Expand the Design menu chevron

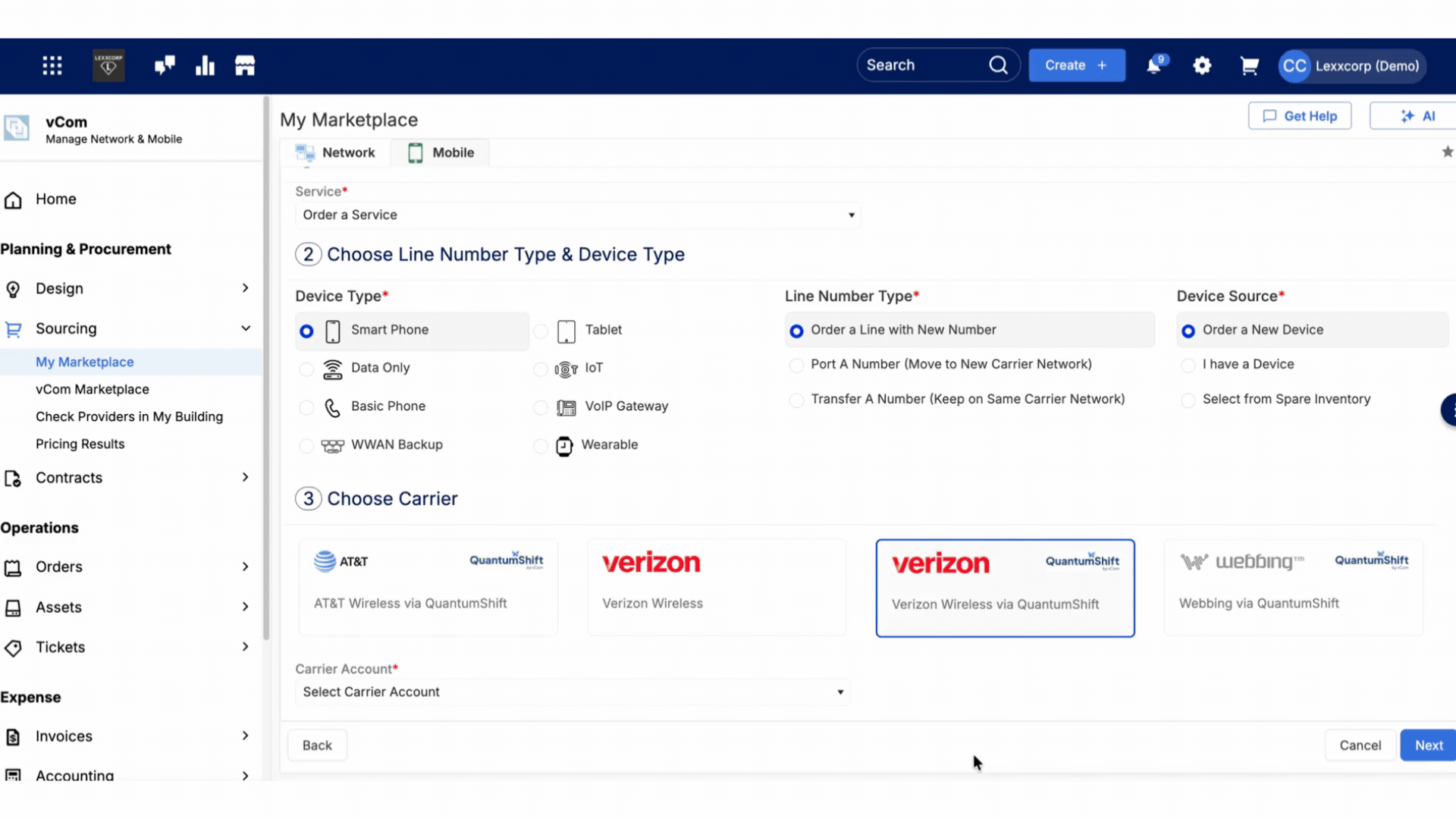(245, 288)
